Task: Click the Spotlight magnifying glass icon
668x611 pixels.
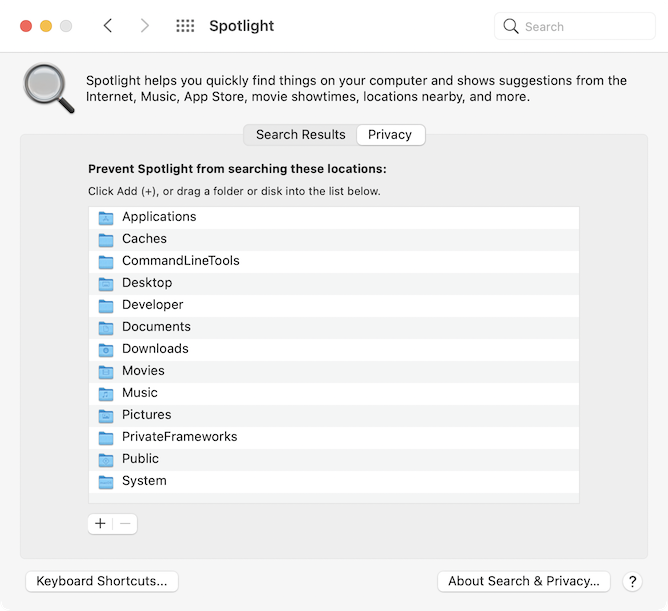Action: pos(49,89)
